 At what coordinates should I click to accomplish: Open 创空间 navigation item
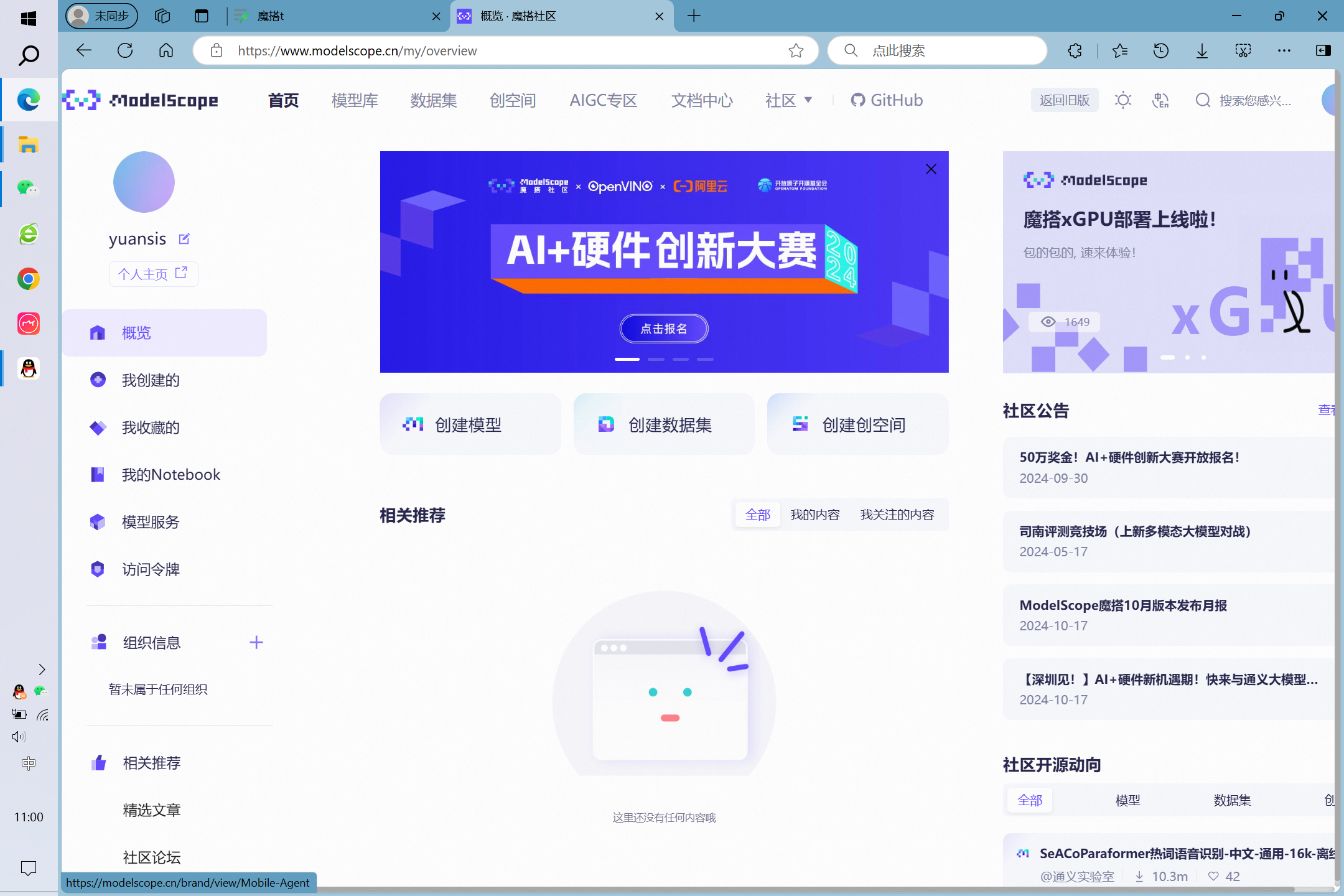tap(513, 100)
